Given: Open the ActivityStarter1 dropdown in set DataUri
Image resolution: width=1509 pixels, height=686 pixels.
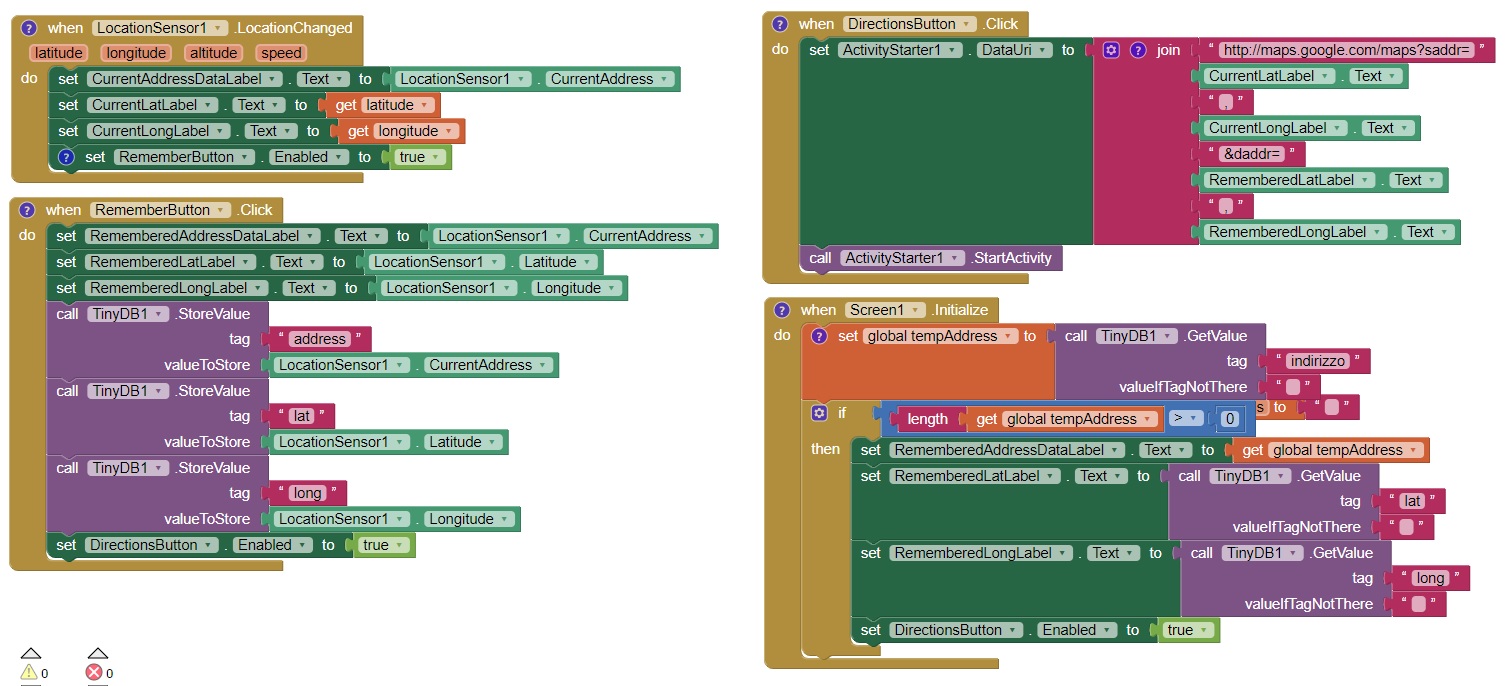Looking at the screenshot, I should coord(955,50).
